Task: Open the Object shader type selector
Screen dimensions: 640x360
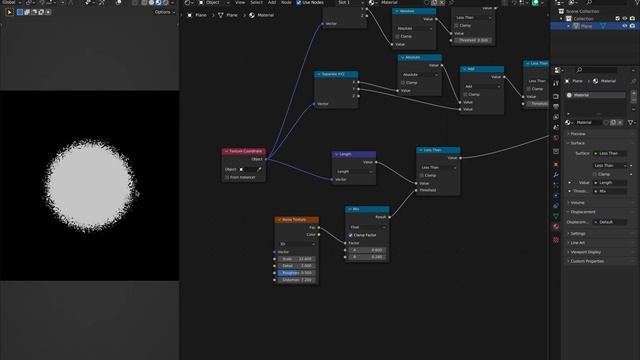Action: 213,2
